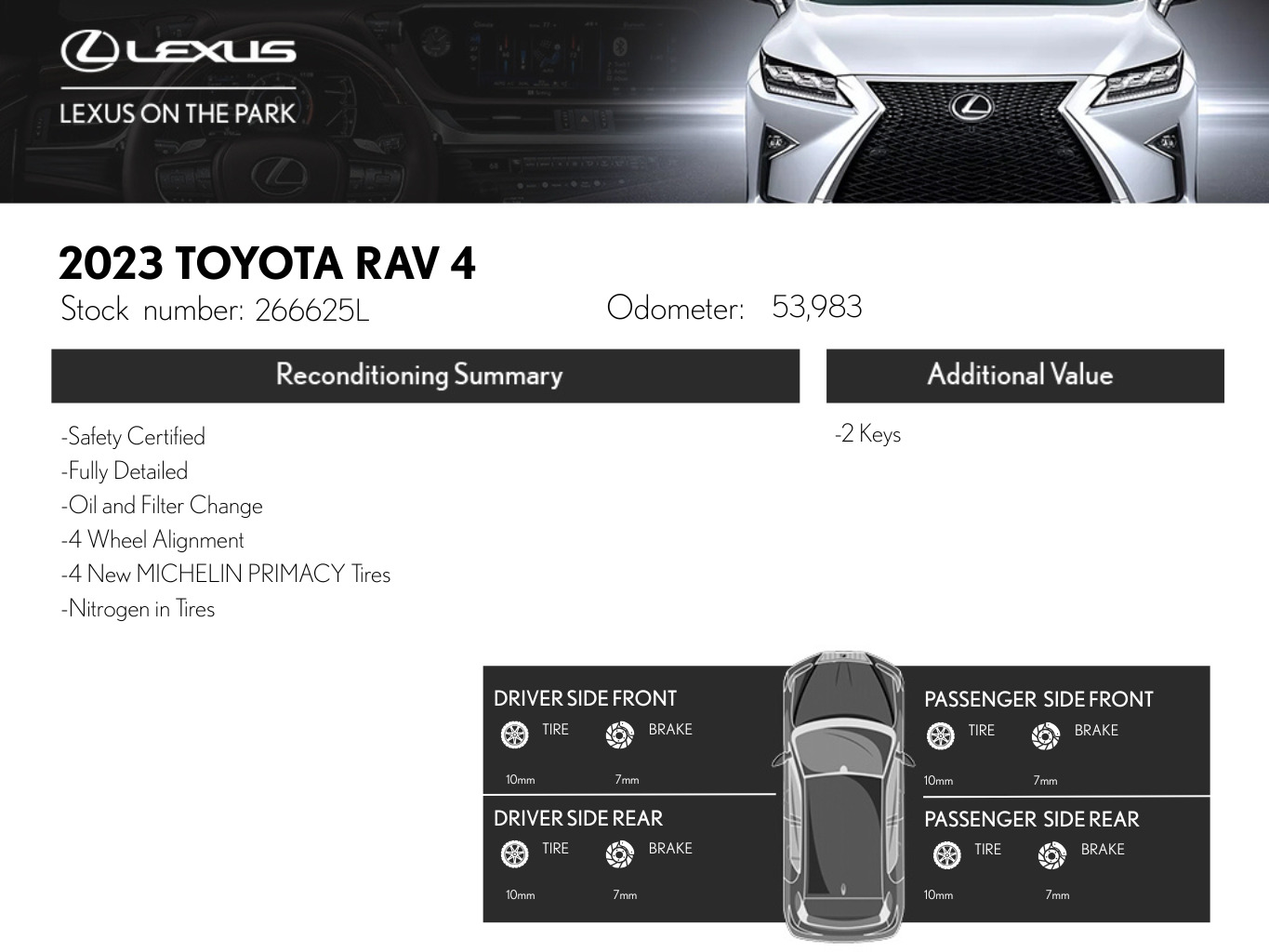Click the passenger side rear tire icon

pyautogui.click(x=946, y=854)
